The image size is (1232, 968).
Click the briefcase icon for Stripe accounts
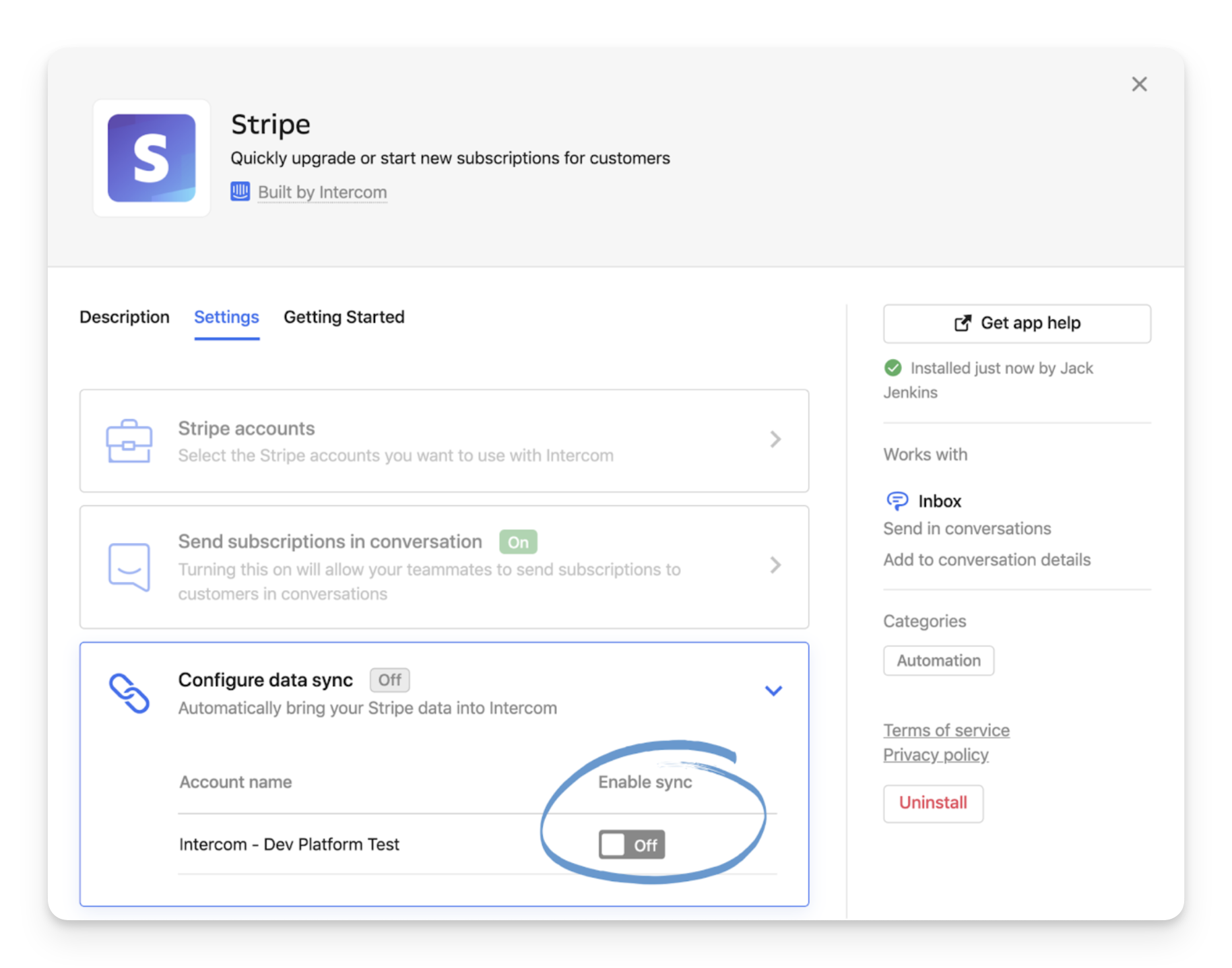point(130,441)
